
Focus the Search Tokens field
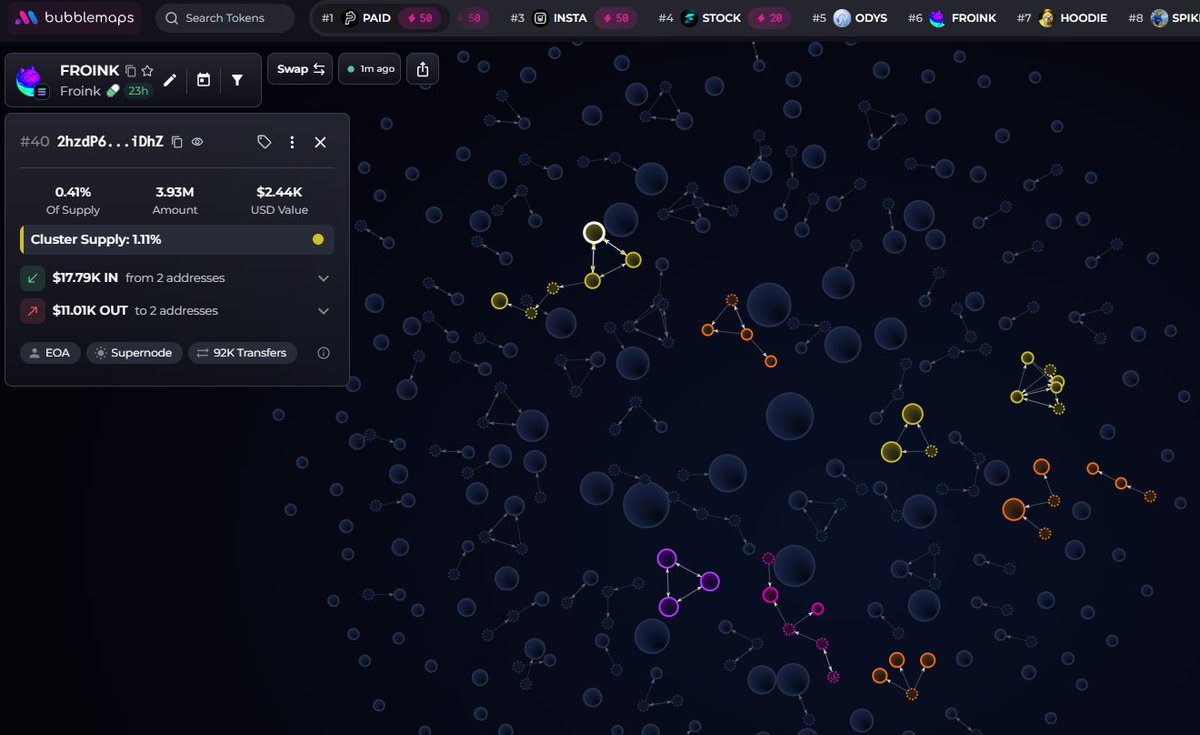[x=225, y=18]
